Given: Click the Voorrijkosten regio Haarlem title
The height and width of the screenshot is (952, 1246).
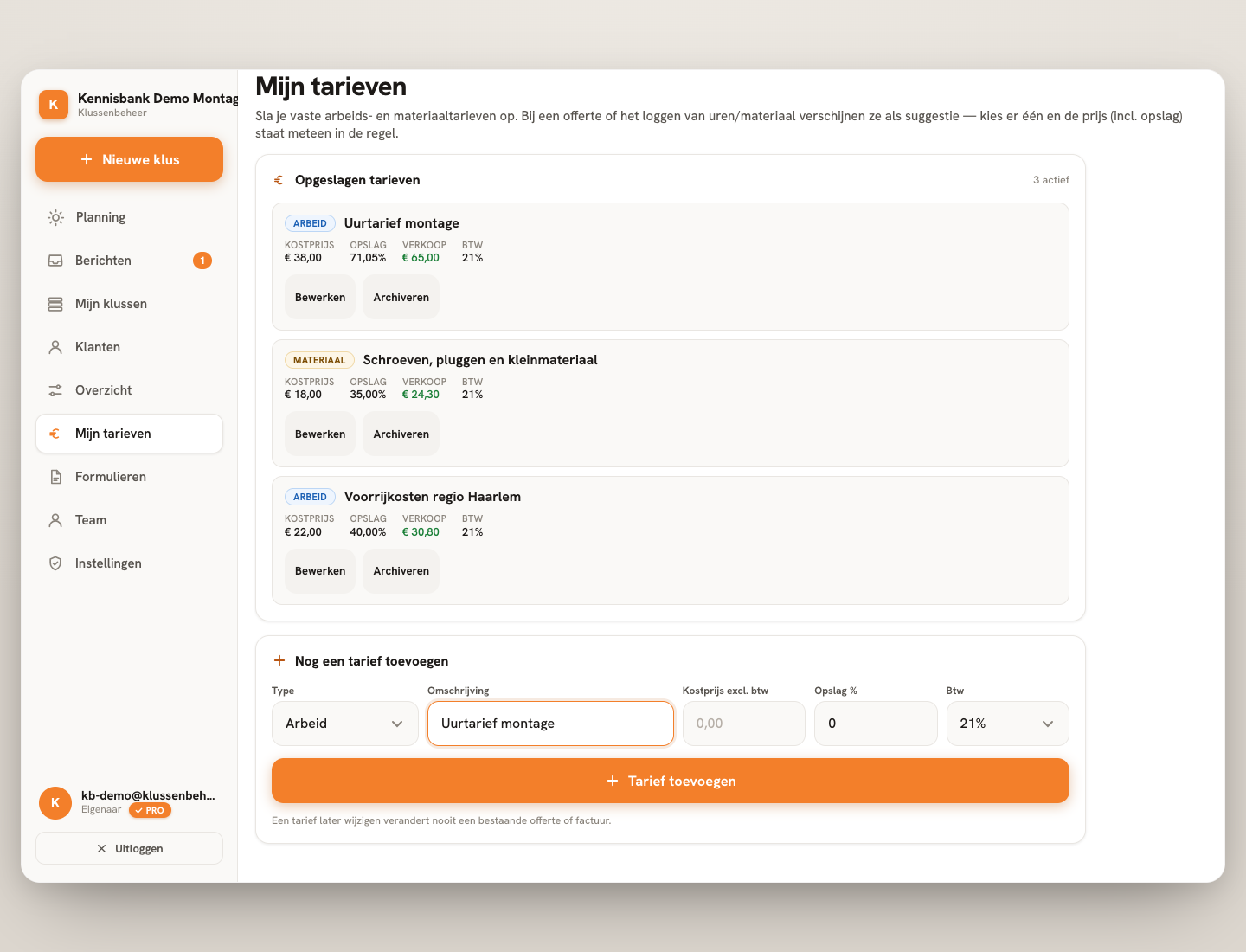Looking at the screenshot, I should point(433,497).
